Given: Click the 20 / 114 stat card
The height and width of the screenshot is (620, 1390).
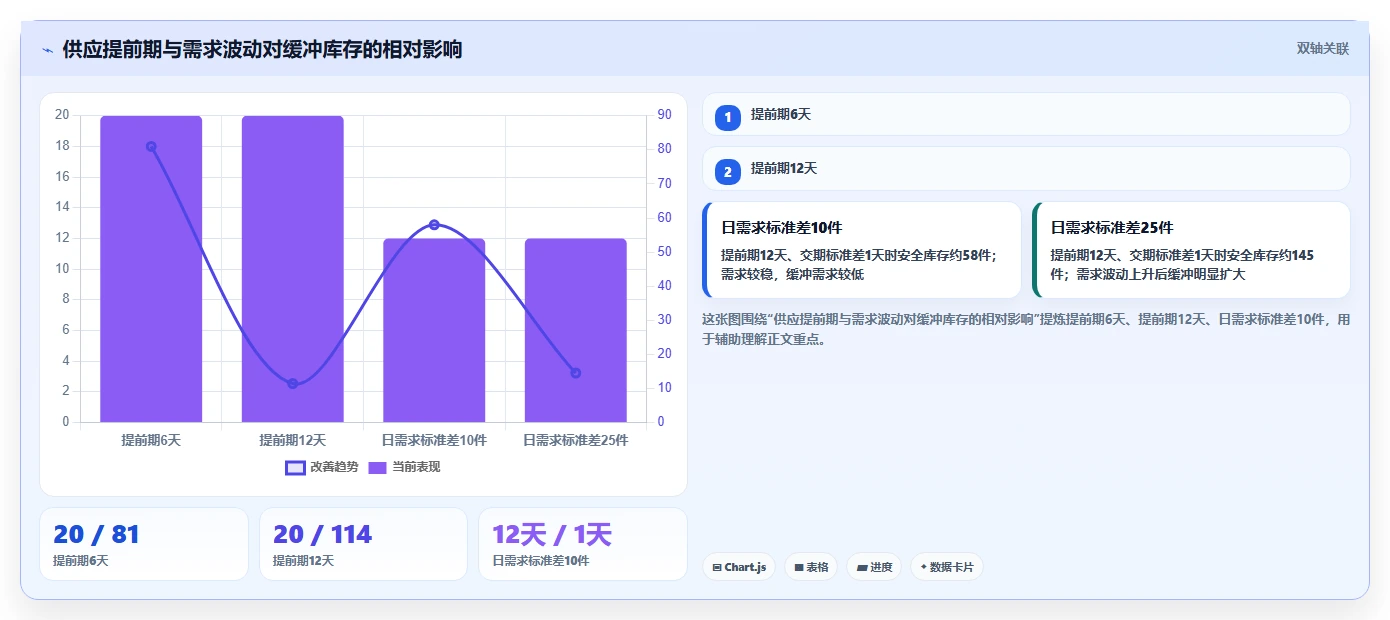Looking at the screenshot, I should point(363,544).
